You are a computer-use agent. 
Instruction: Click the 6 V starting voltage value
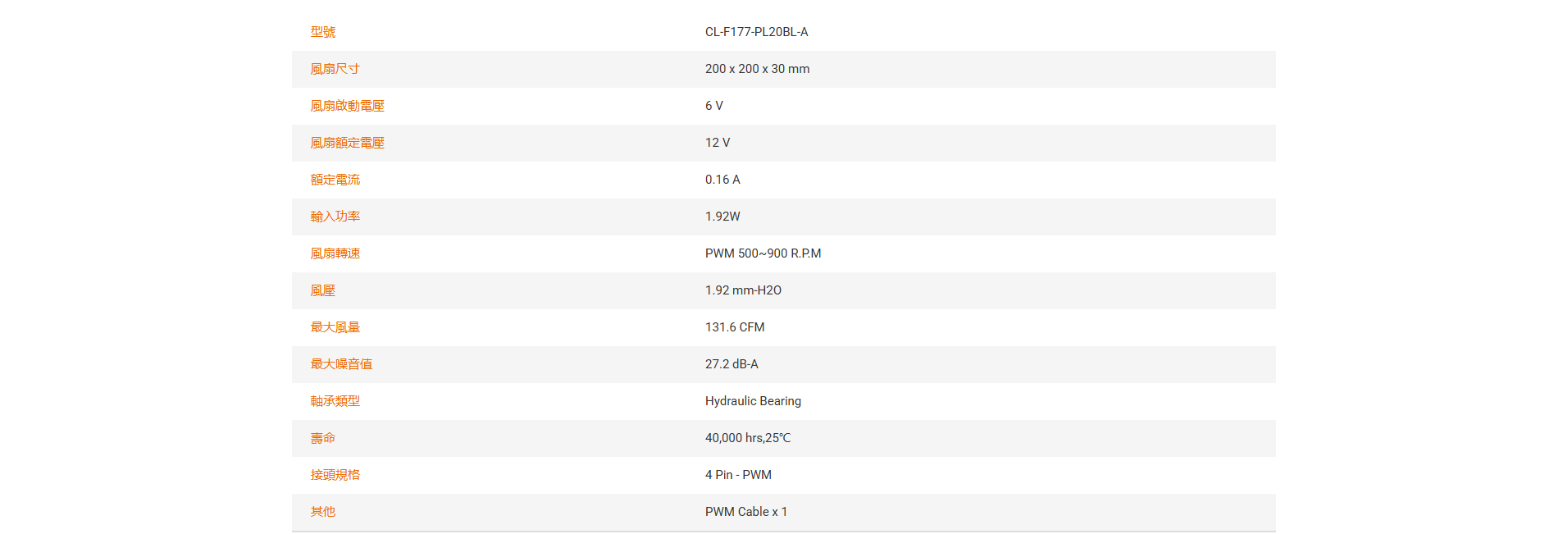713,106
